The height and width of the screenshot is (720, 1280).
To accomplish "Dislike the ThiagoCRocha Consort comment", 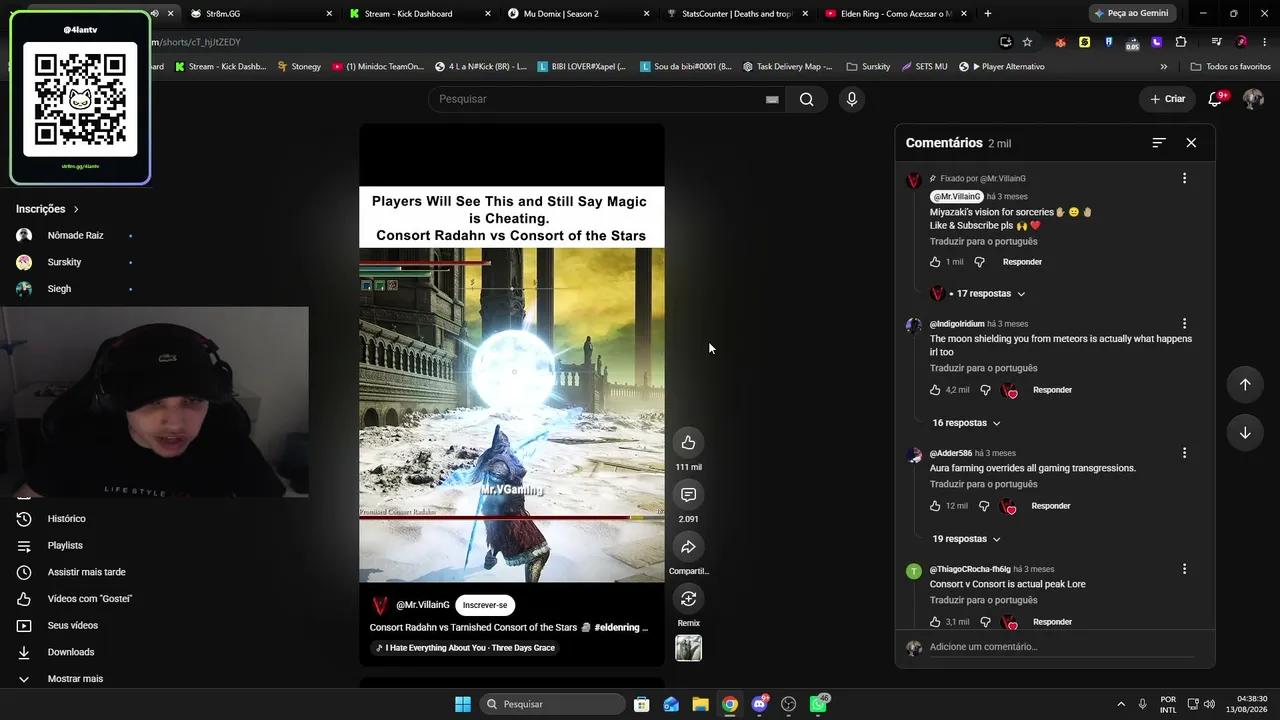I will point(985,622).
